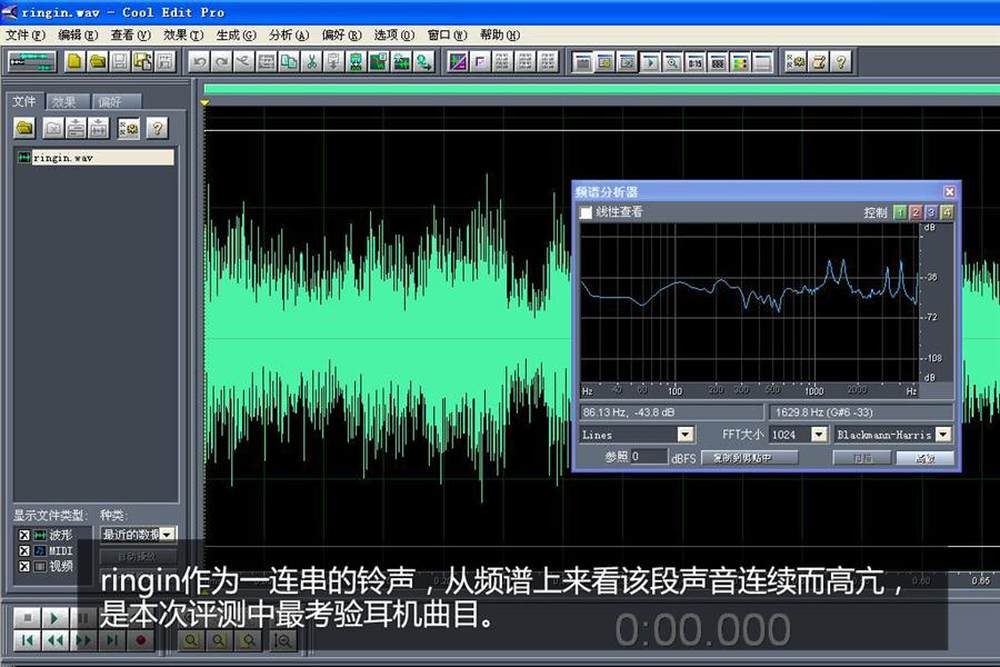Create a new file from the toolbar
The image size is (1000, 667).
(75, 62)
